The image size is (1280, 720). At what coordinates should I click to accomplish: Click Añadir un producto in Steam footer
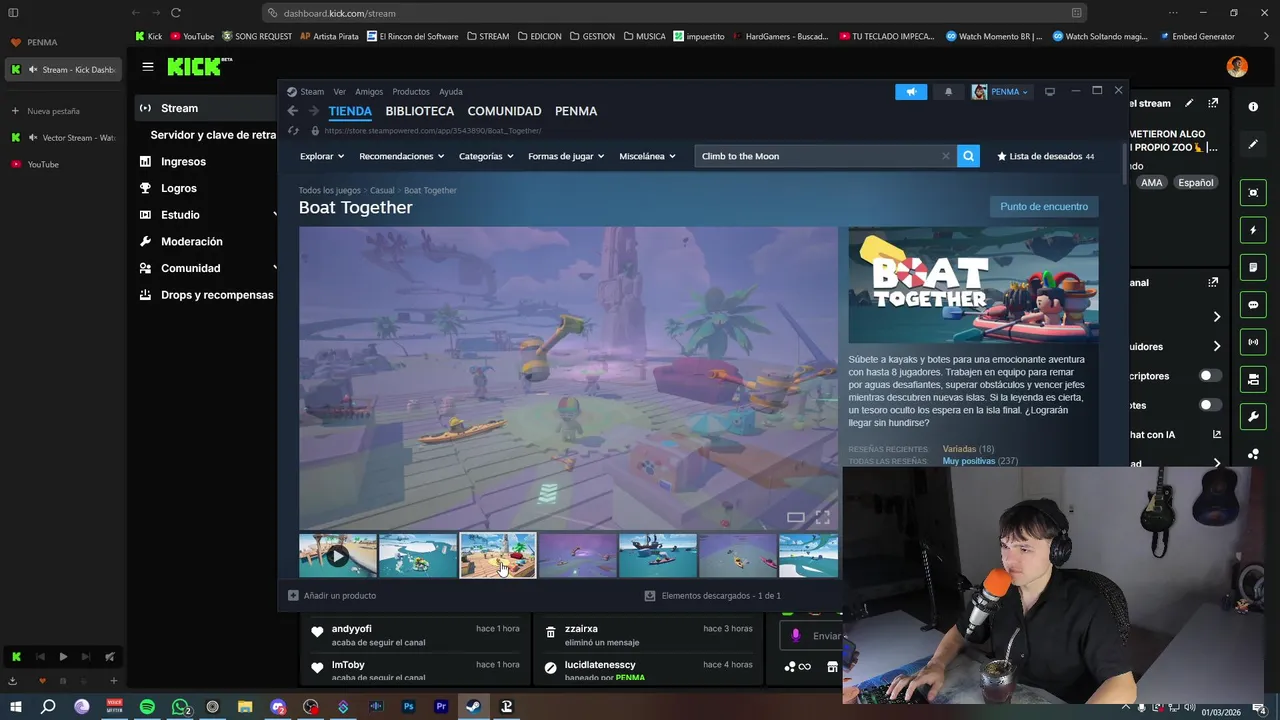(332, 595)
